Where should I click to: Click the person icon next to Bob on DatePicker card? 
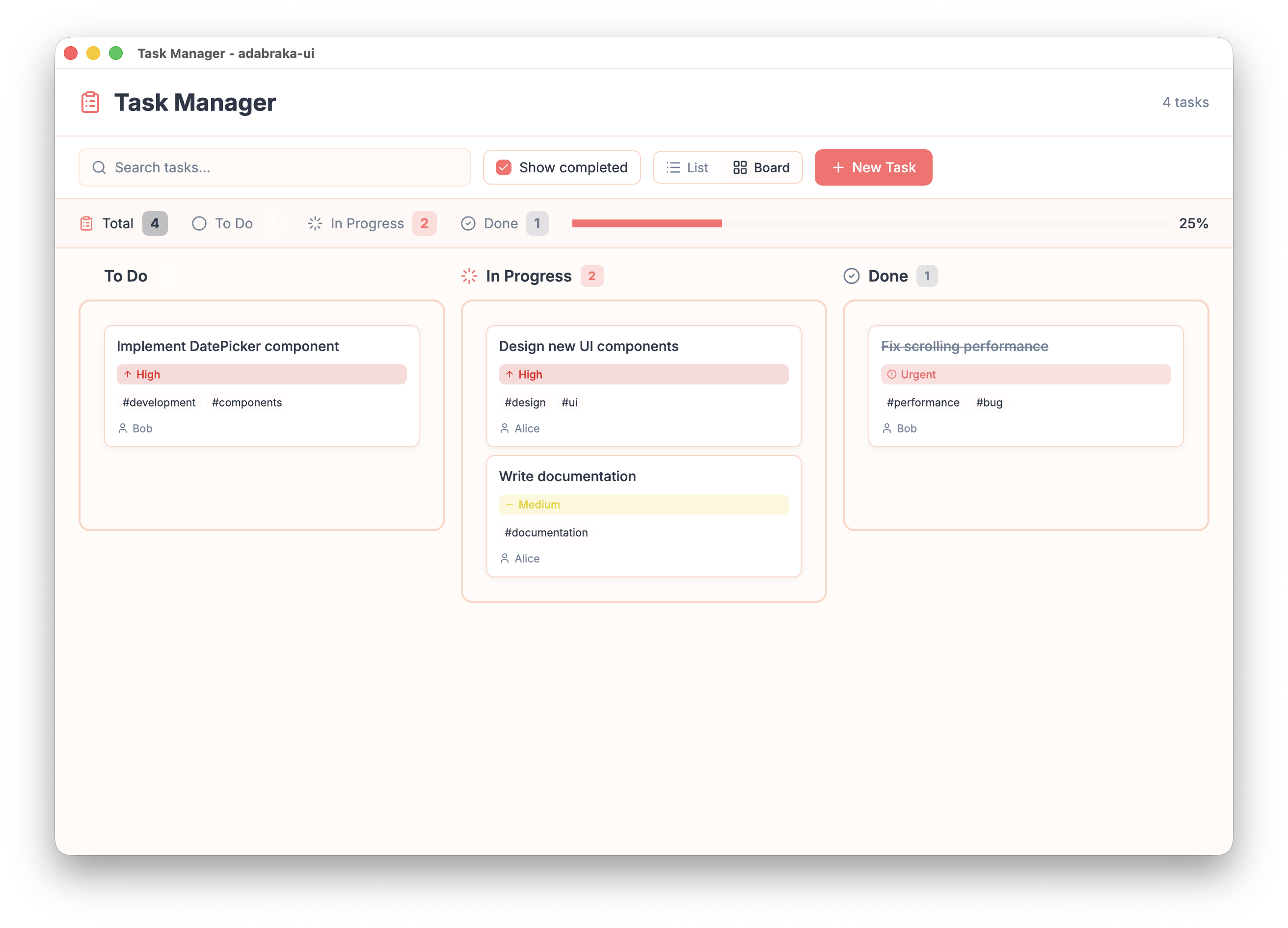tap(124, 428)
